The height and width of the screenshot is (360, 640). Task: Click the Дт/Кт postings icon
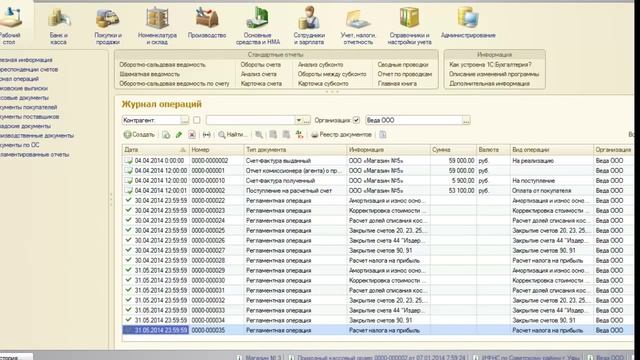pos(300,135)
